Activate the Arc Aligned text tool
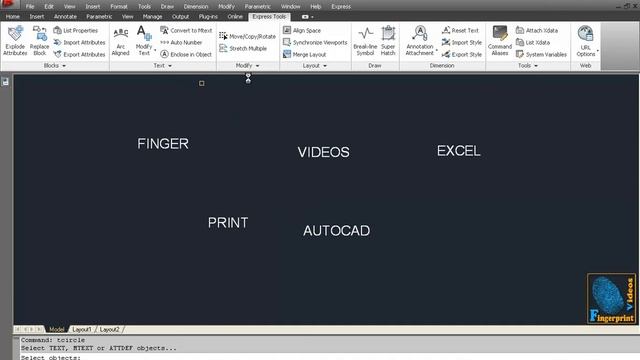The height and width of the screenshot is (360, 640). [x=120, y=40]
